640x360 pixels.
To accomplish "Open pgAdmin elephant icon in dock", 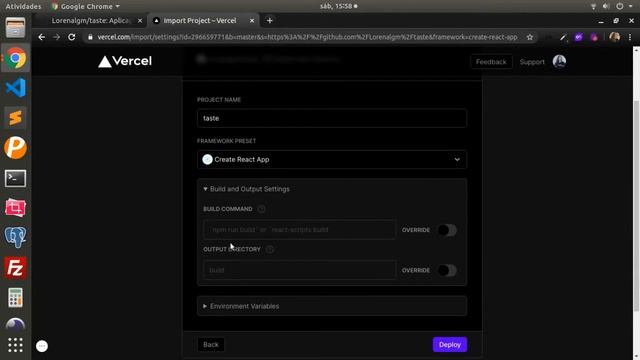I will (16, 237).
